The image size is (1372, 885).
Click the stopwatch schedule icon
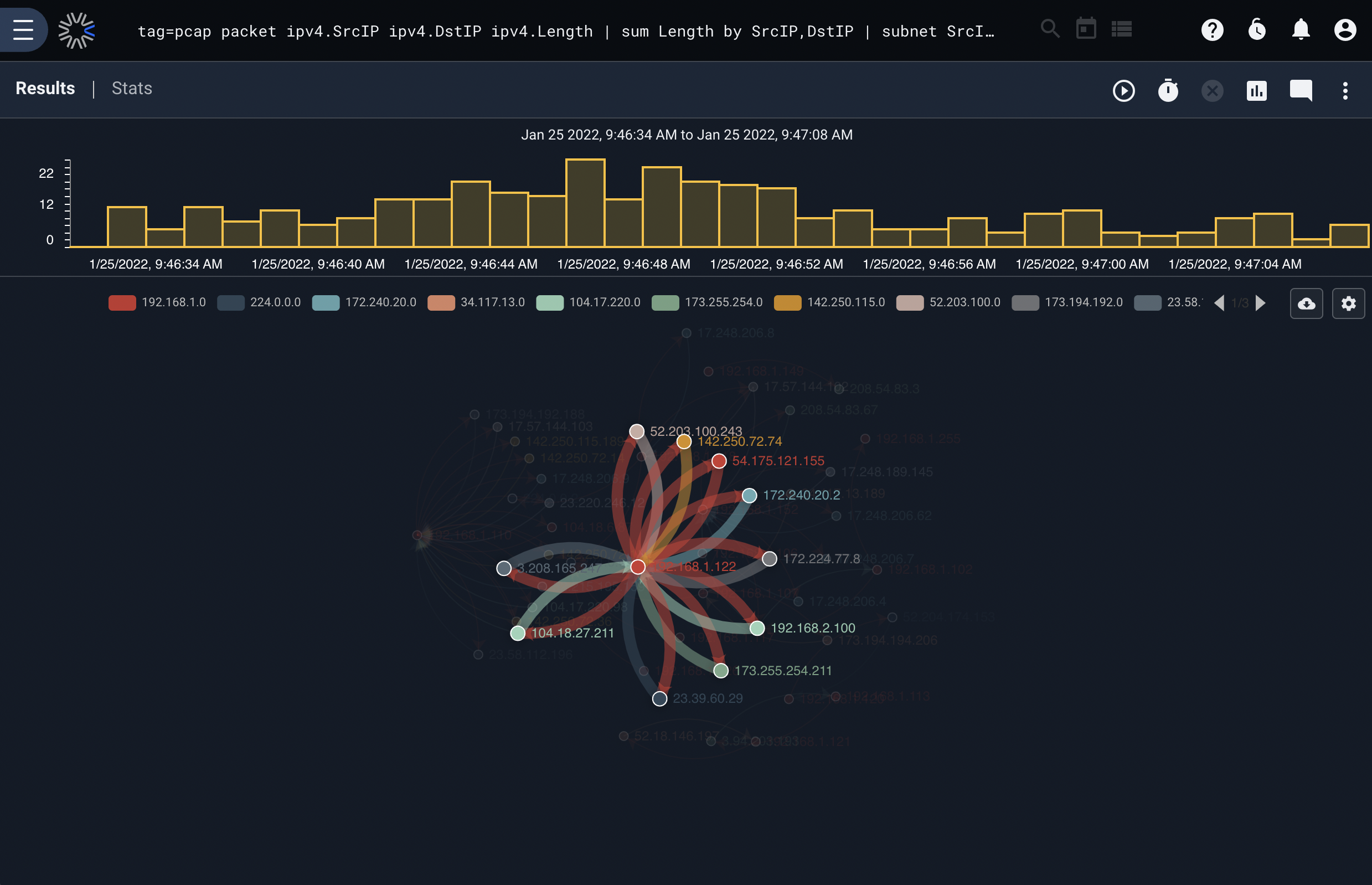[x=1168, y=90]
